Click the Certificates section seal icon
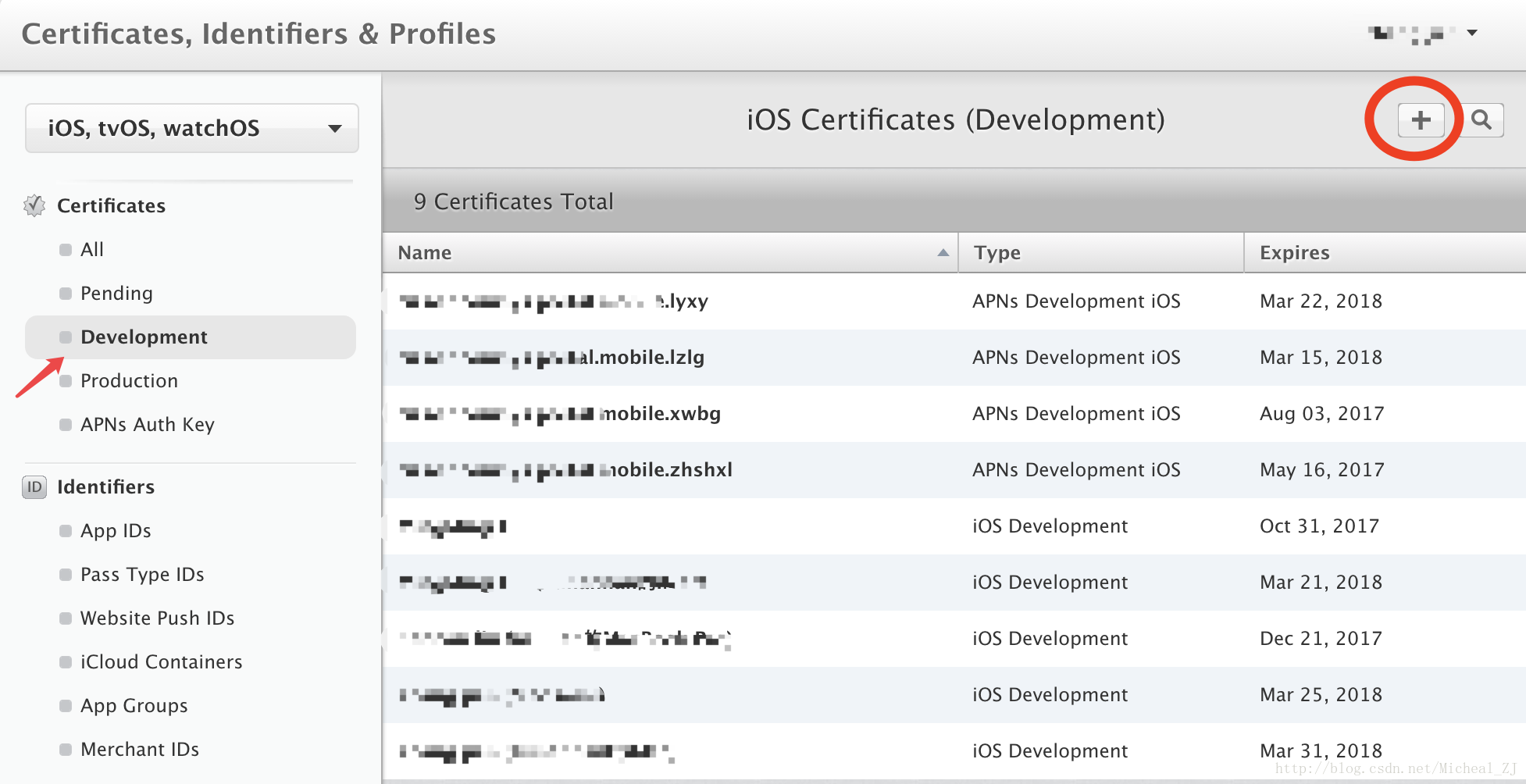The height and width of the screenshot is (784, 1526). (34, 205)
